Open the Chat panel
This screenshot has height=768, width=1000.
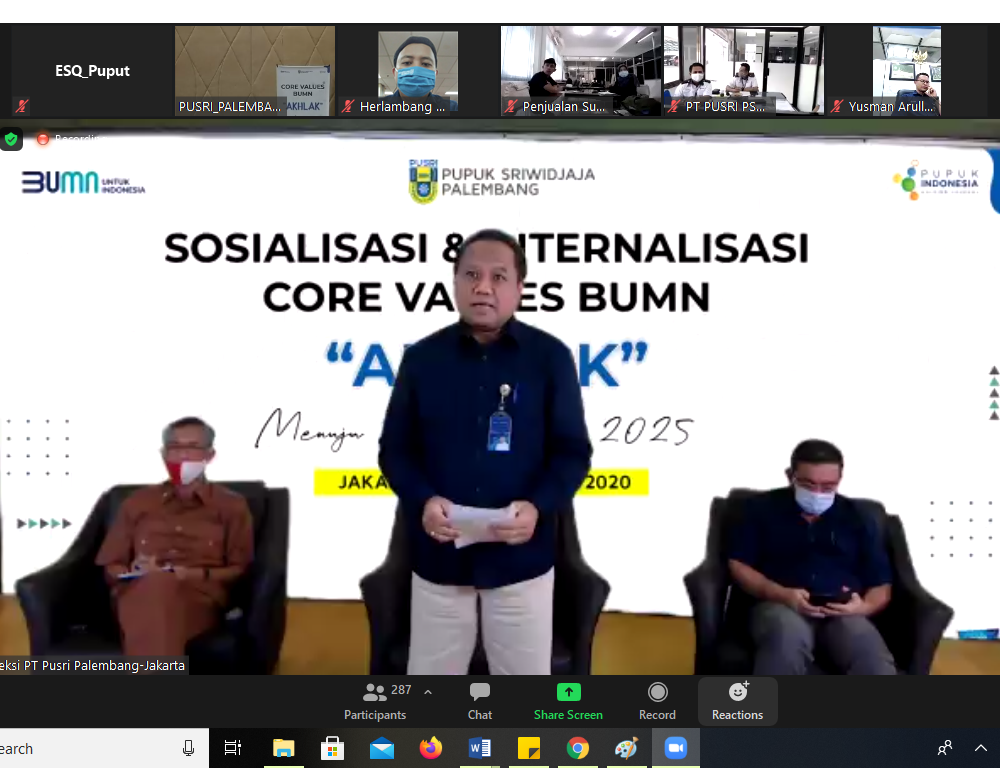(x=480, y=701)
